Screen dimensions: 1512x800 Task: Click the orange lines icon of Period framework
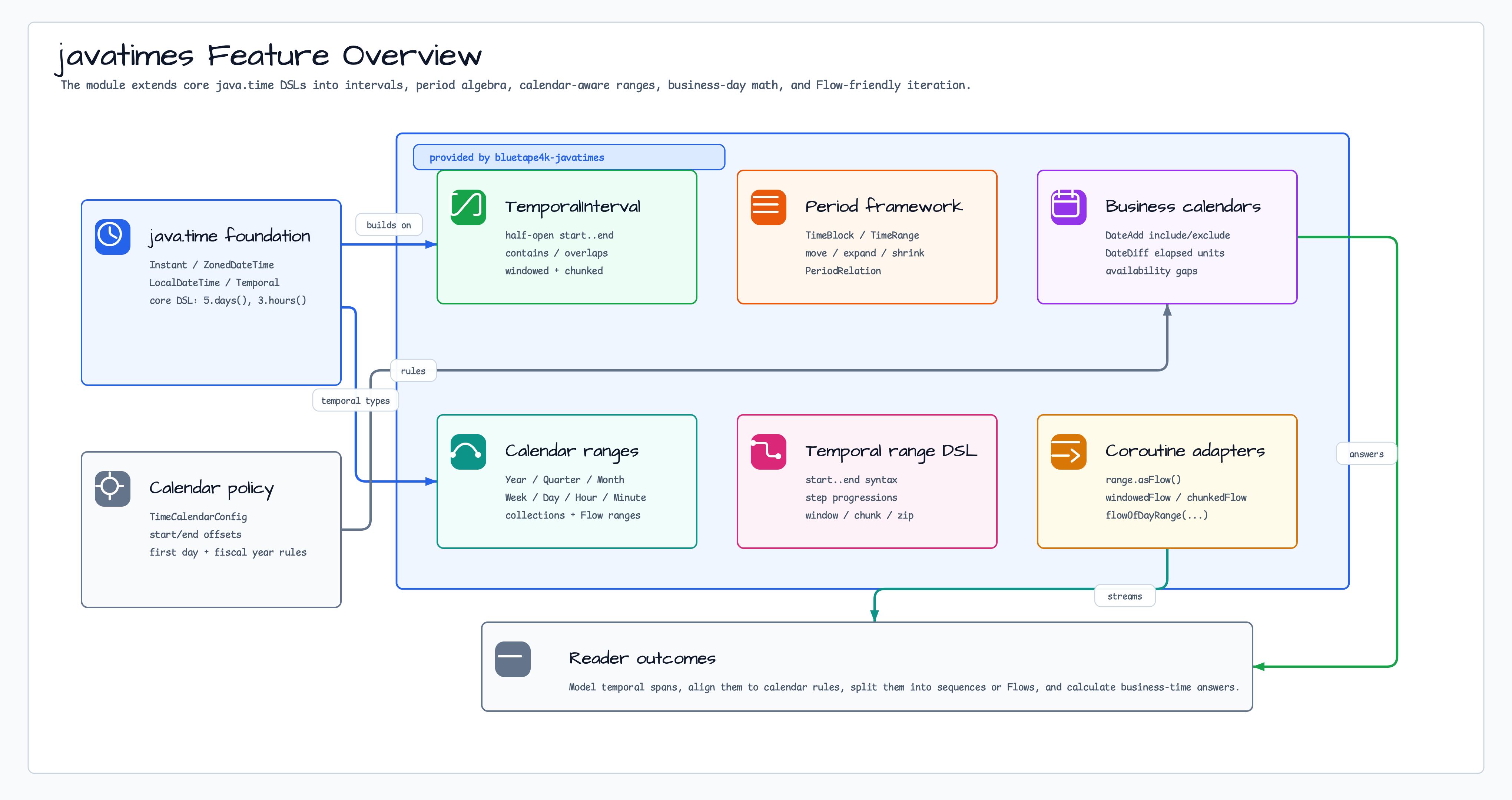(768, 207)
